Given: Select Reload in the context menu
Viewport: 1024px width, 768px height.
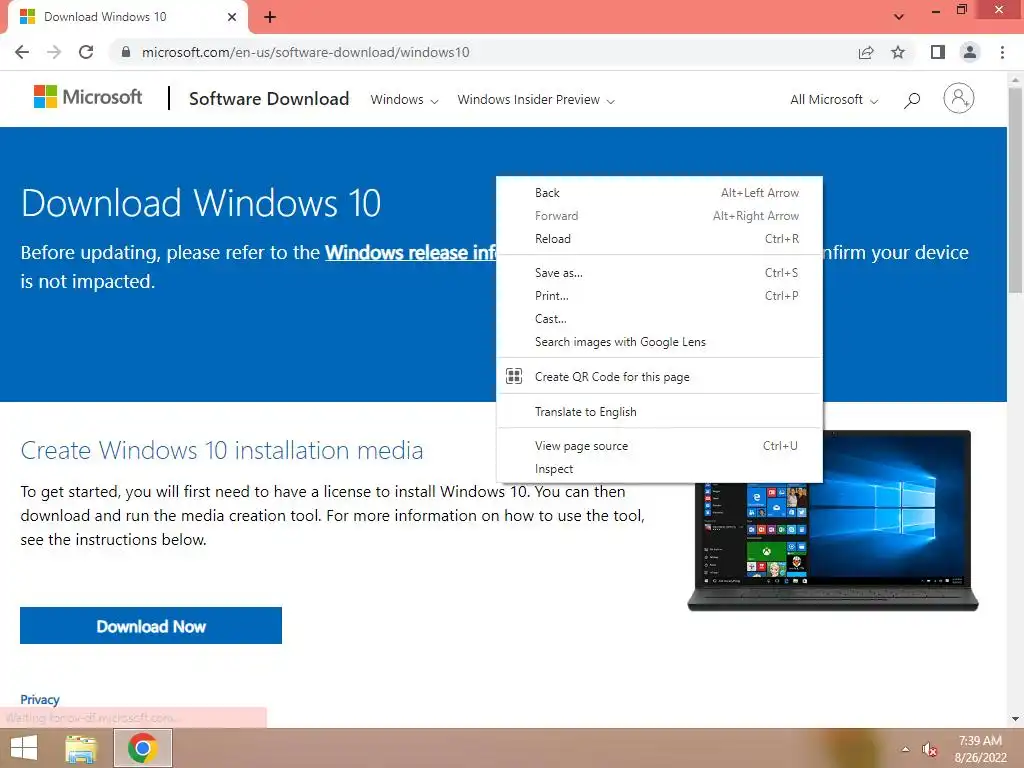Looking at the screenshot, I should [x=660, y=239].
